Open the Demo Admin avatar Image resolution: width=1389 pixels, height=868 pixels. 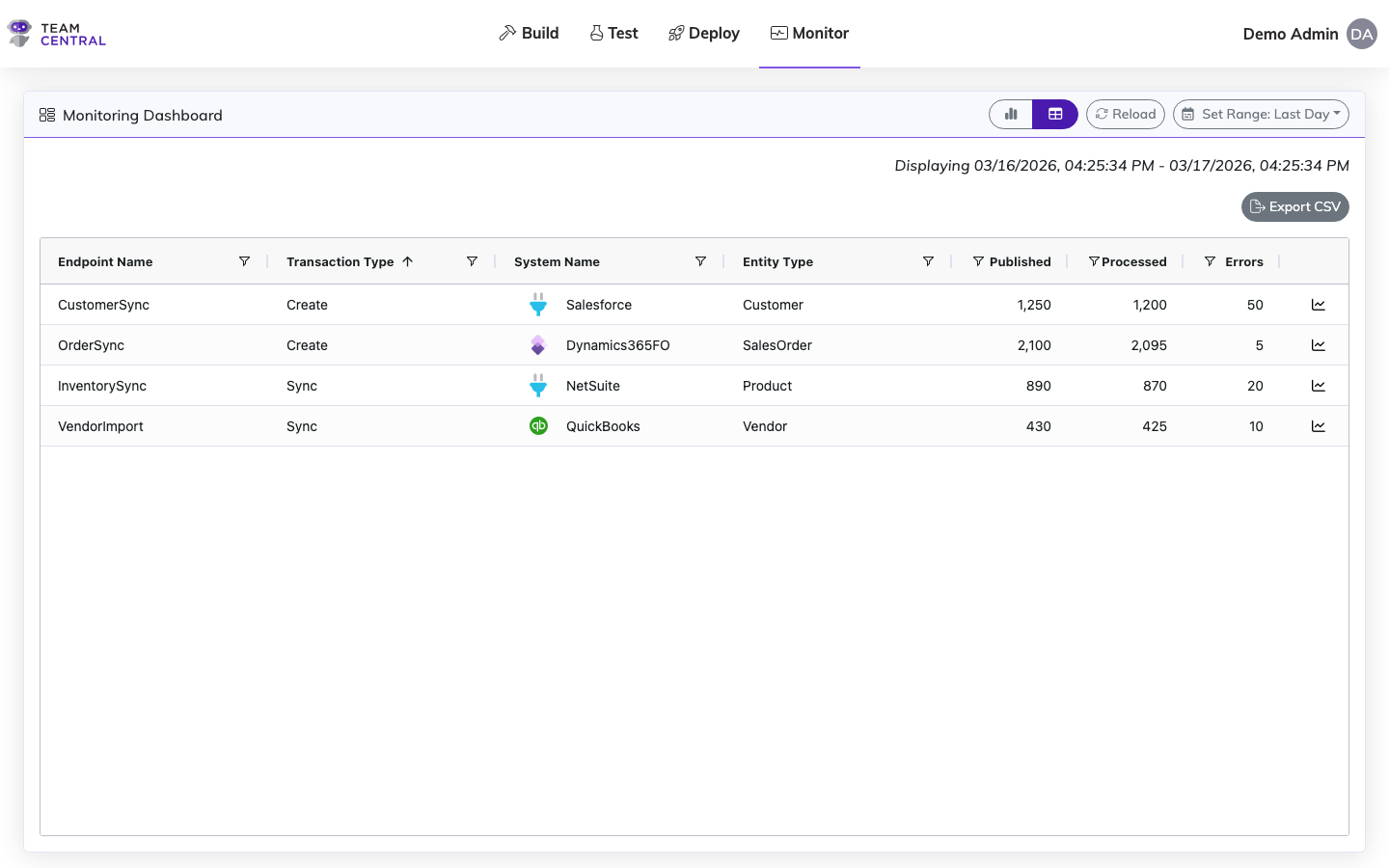pyautogui.click(x=1362, y=34)
